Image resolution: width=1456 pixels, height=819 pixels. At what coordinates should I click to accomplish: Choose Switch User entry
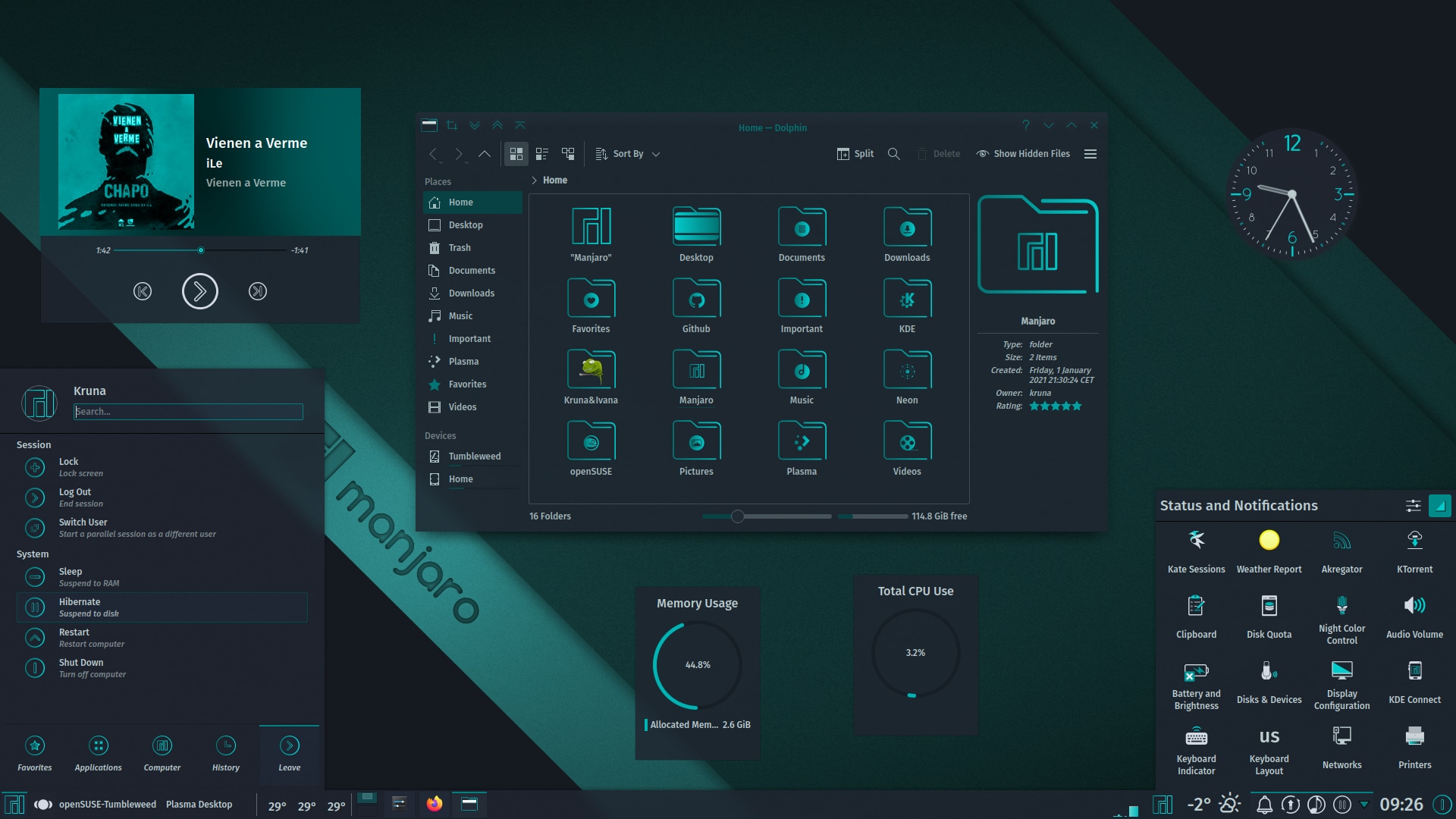click(x=162, y=528)
